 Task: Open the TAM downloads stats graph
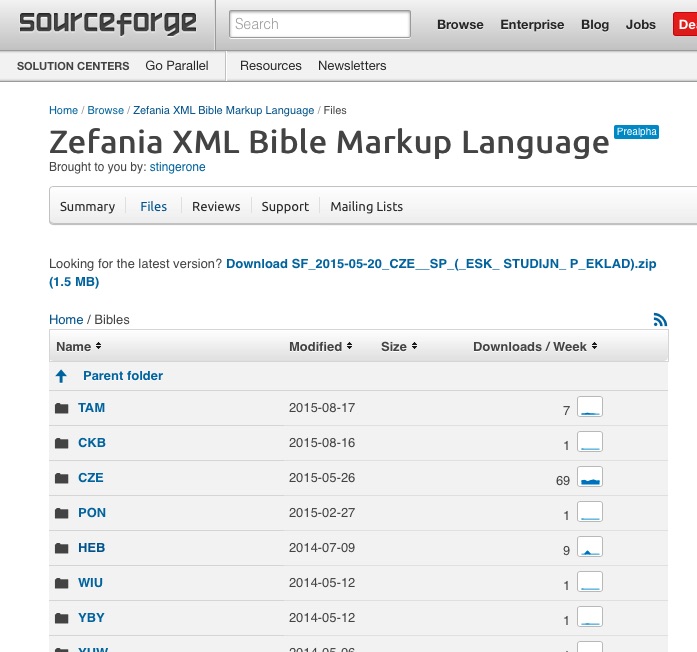[x=590, y=407]
